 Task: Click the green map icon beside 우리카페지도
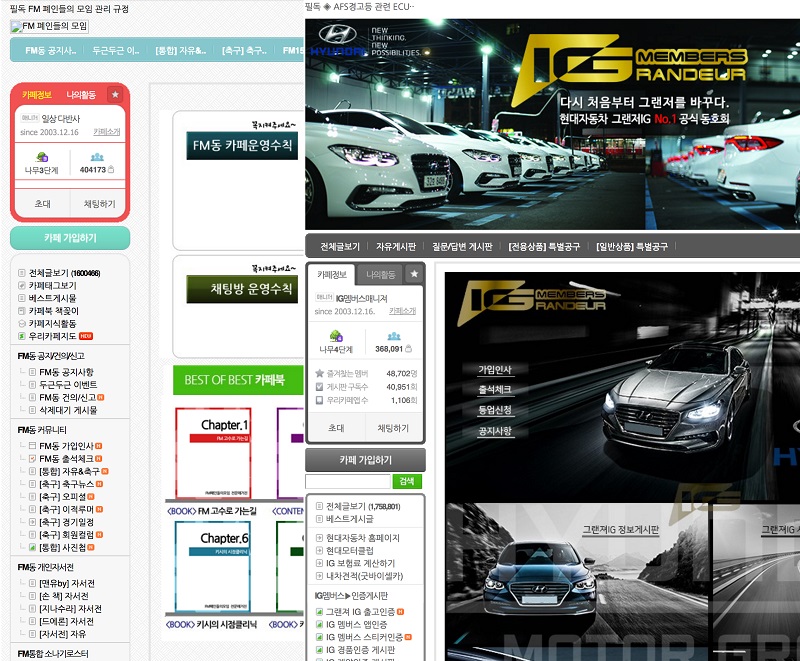tap(21, 336)
